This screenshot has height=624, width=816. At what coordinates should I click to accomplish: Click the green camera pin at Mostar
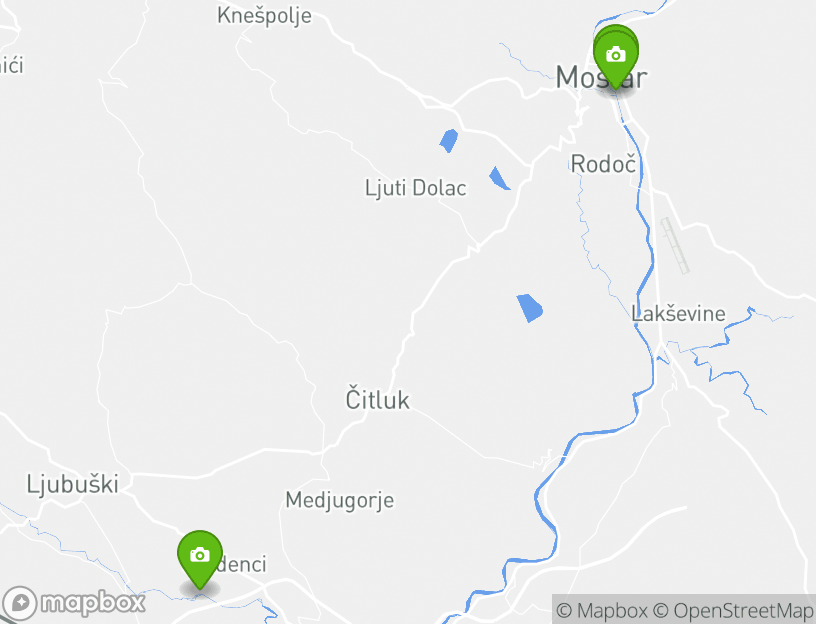pyautogui.click(x=616, y=56)
